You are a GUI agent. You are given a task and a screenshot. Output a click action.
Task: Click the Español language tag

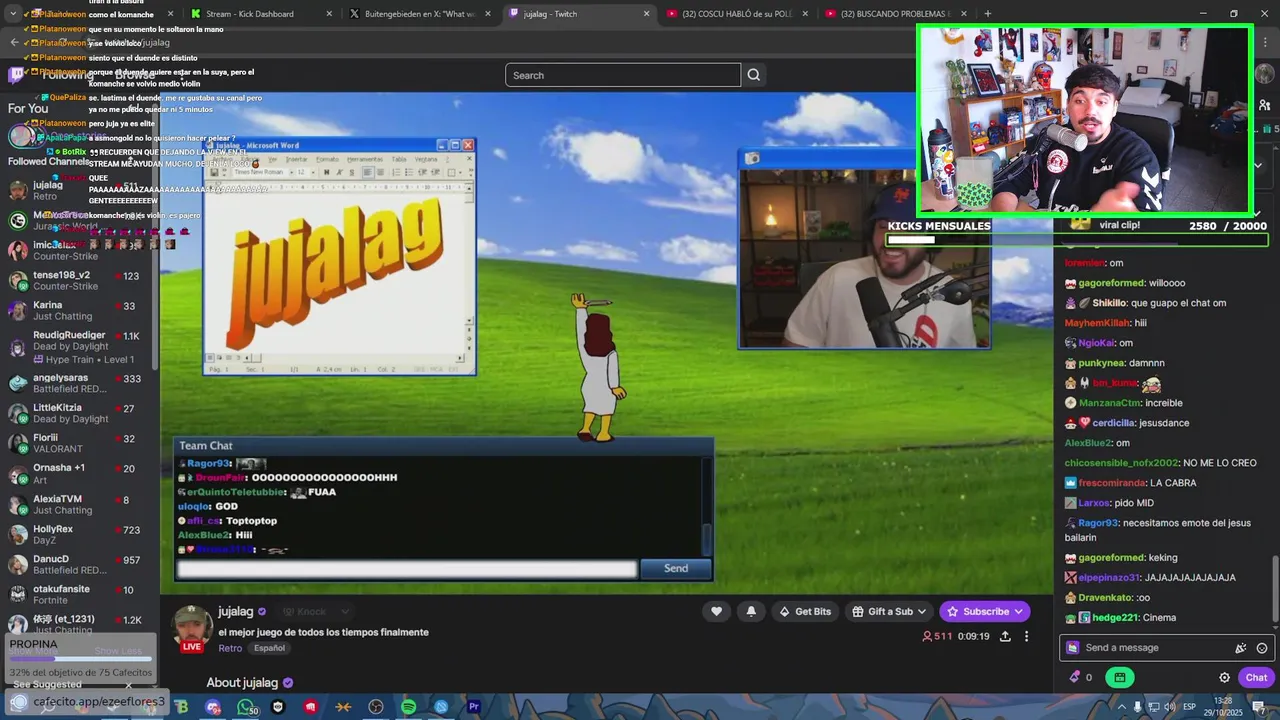click(269, 648)
